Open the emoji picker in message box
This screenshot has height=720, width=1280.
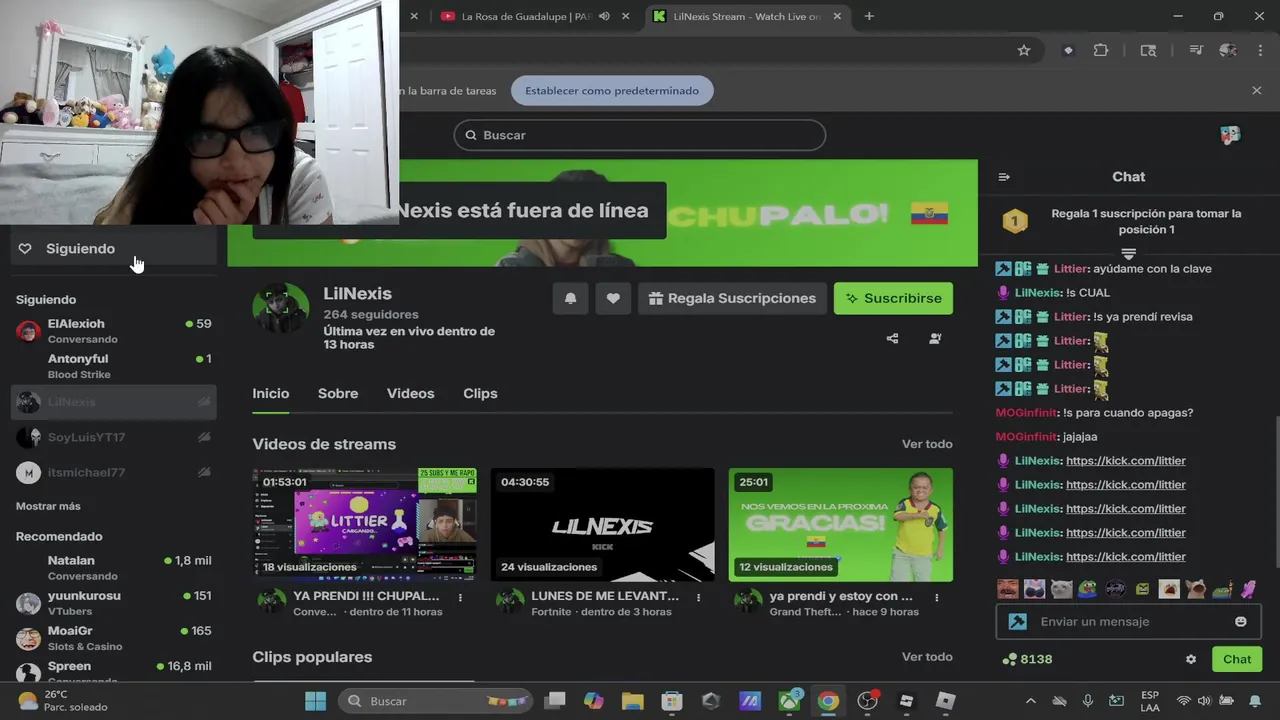coord(1241,621)
